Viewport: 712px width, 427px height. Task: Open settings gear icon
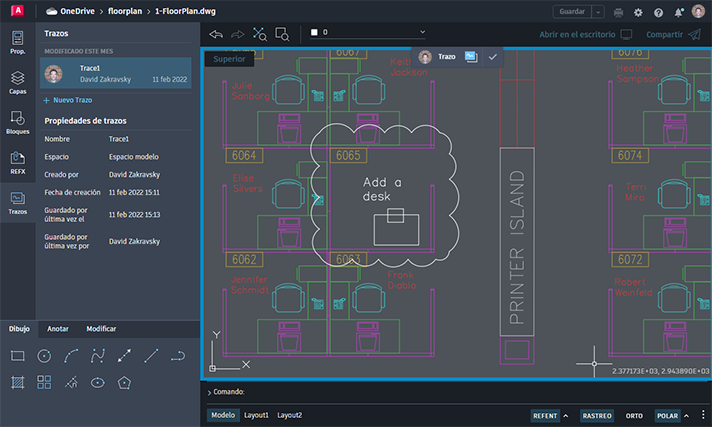(x=638, y=12)
